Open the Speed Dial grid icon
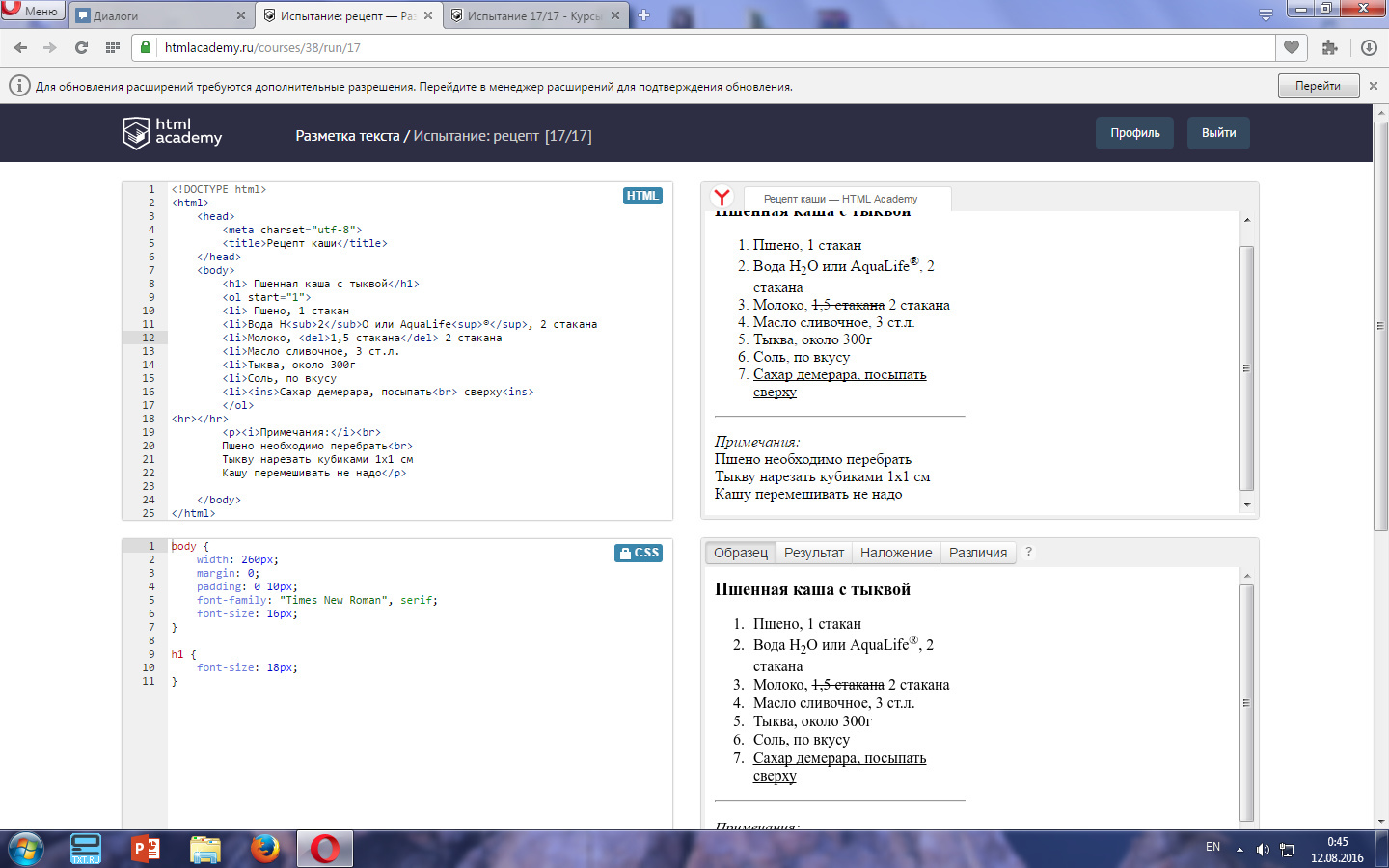This screenshot has height=868, width=1389. tap(113, 47)
